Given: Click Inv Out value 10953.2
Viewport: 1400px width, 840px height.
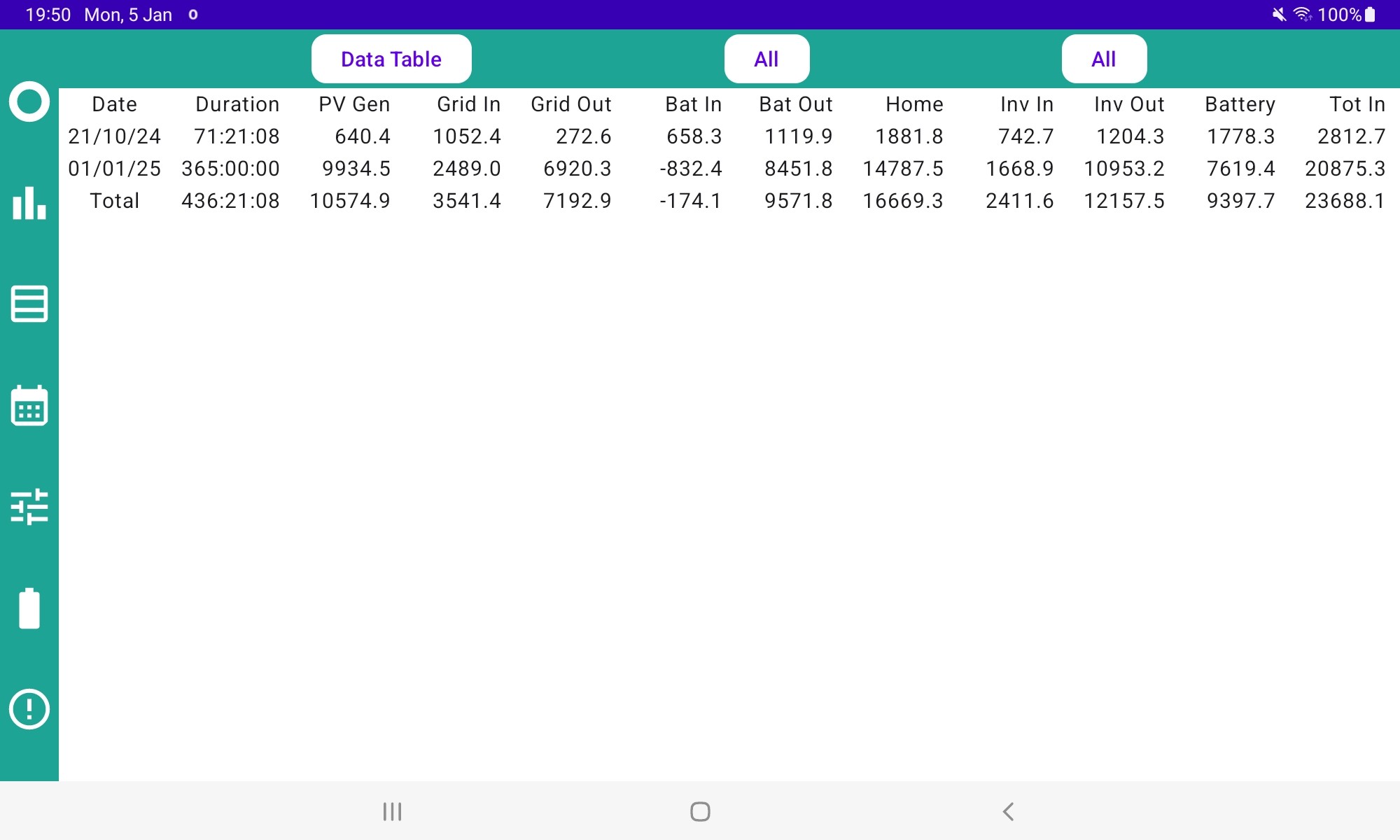Looking at the screenshot, I should [1124, 169].
